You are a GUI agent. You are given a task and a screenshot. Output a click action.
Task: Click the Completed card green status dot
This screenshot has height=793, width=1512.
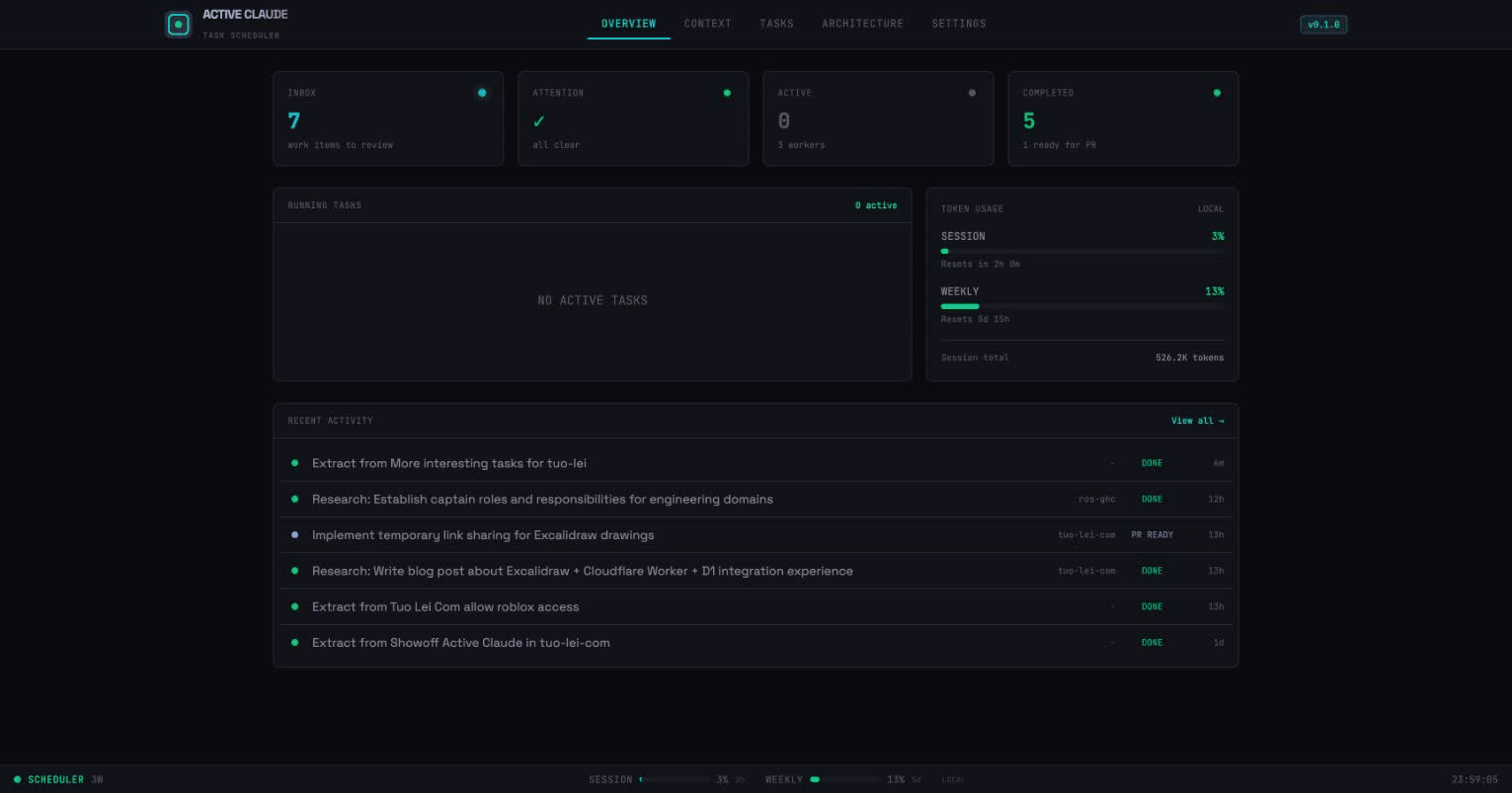pyautogui.click(x=1217, y=93)
